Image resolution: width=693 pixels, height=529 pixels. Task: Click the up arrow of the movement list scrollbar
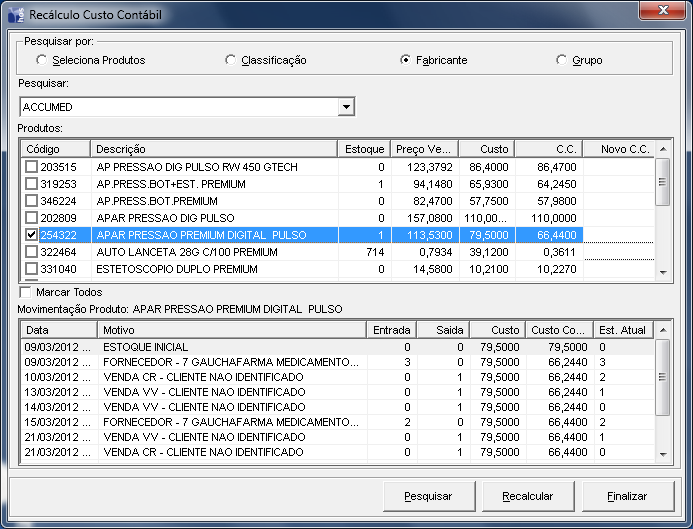click(x=663, y=330)
